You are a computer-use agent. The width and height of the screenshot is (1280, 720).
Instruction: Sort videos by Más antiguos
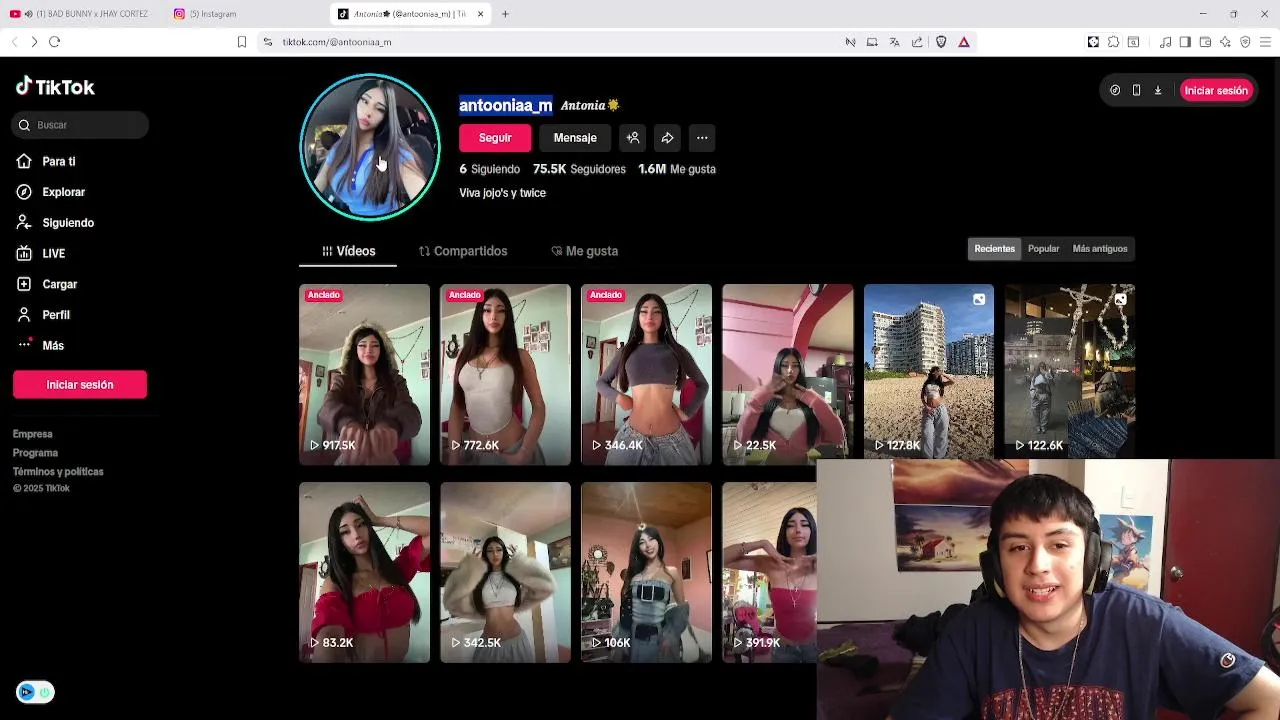click(1100, 249)
